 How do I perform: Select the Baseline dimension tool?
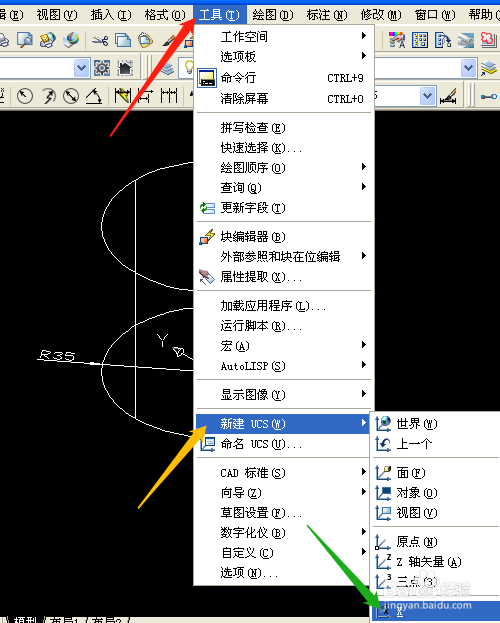[145, 96]
